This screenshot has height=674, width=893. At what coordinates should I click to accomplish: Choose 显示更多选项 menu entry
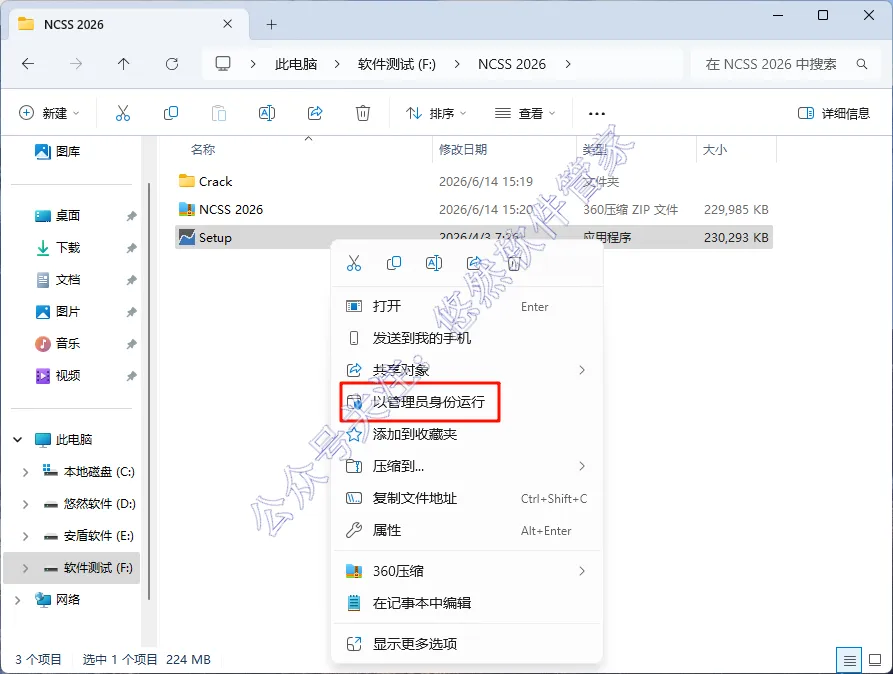pyautogui.click(x=467, y=644)
